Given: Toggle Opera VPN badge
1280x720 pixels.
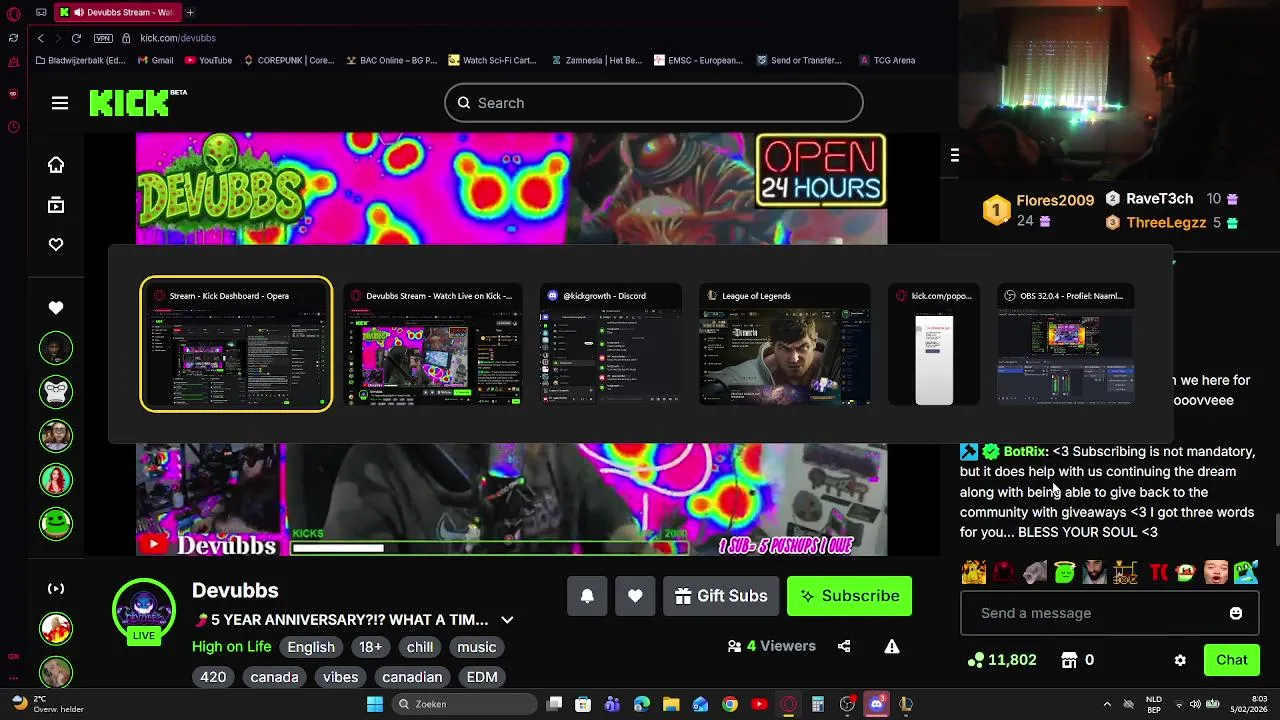Looking at the screenshot, I should point(103,38).
